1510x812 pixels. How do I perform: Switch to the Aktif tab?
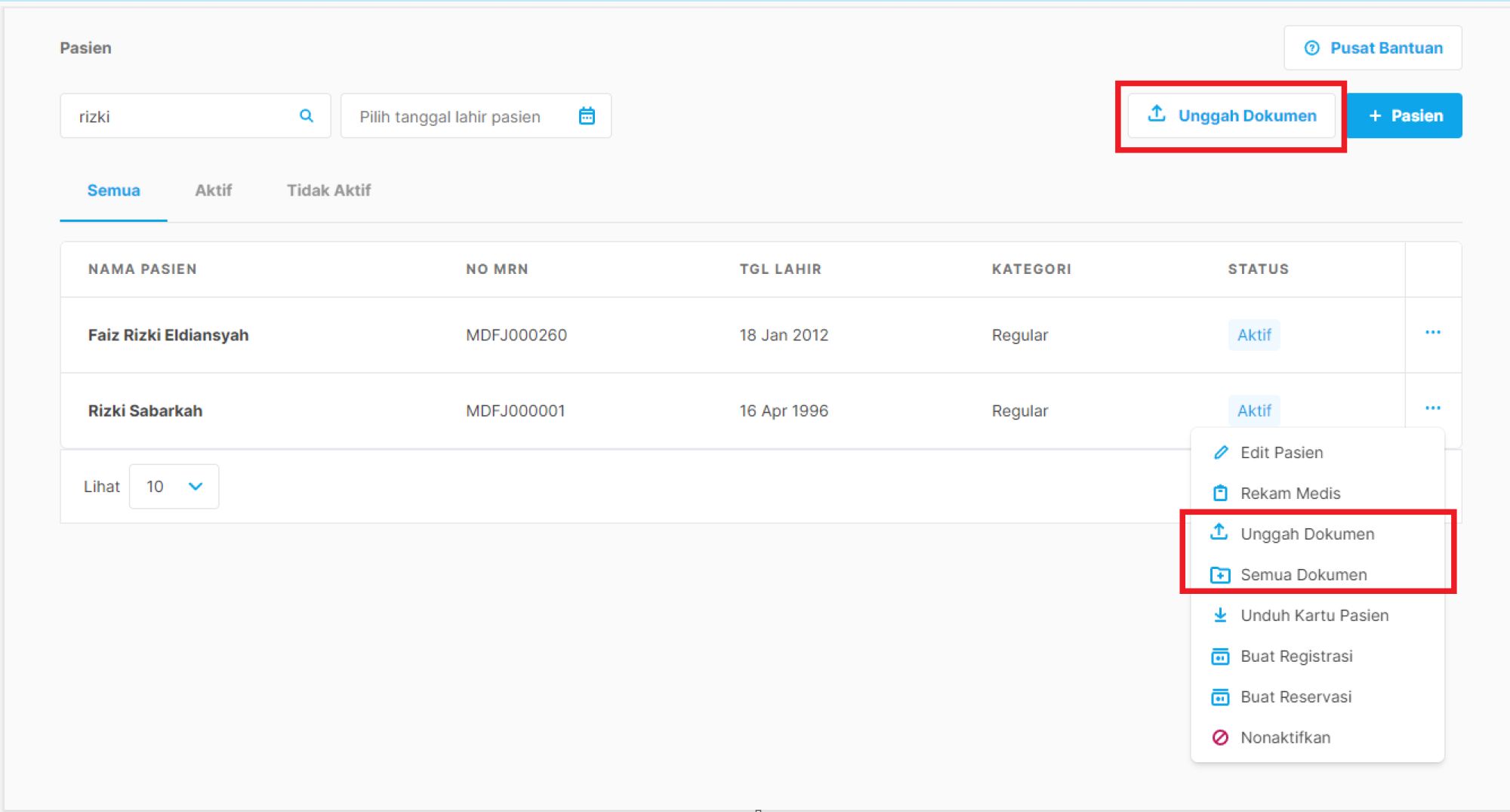213,190
